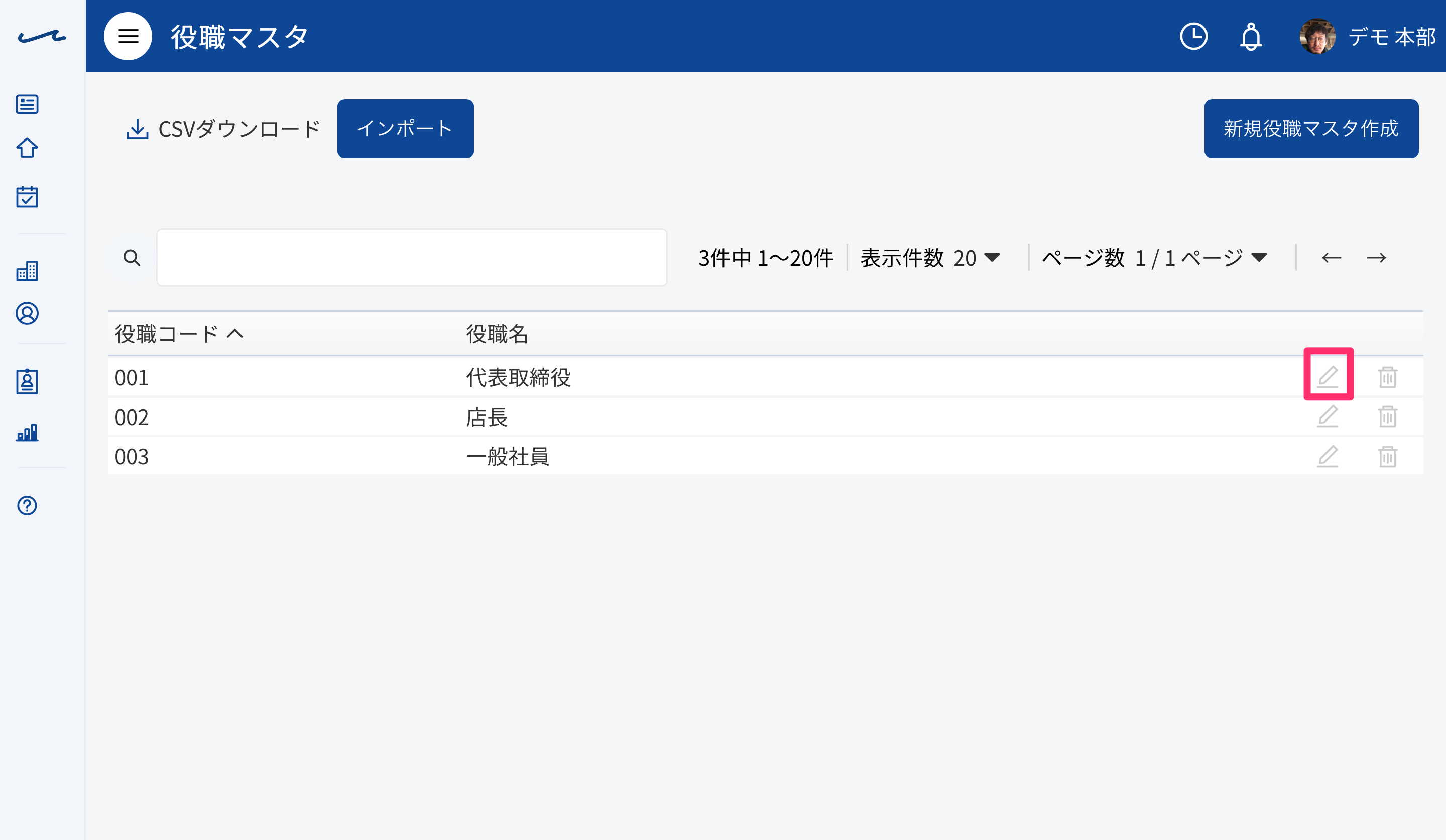The width and height of the screenshot is (1446, 840).
Task: Click the CSVダウンロード link
Action: (x=223, y=129)
